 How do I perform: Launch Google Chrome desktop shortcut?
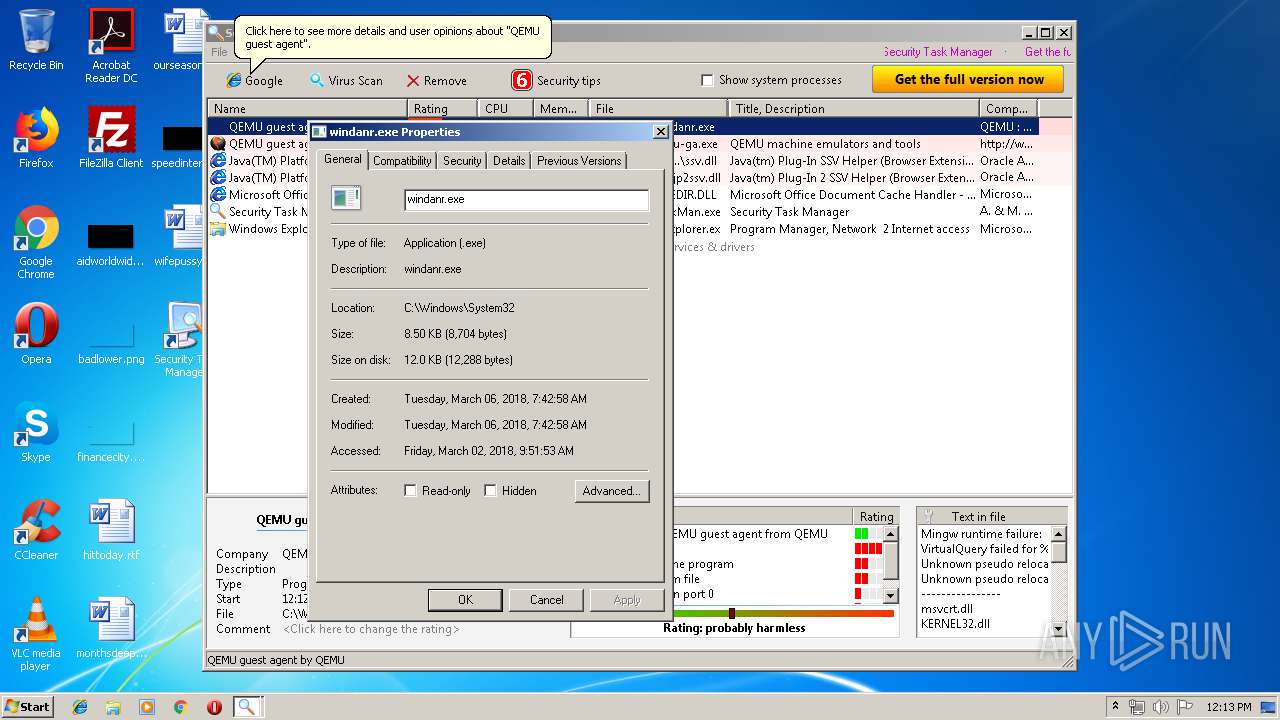(x=36, y=242)
